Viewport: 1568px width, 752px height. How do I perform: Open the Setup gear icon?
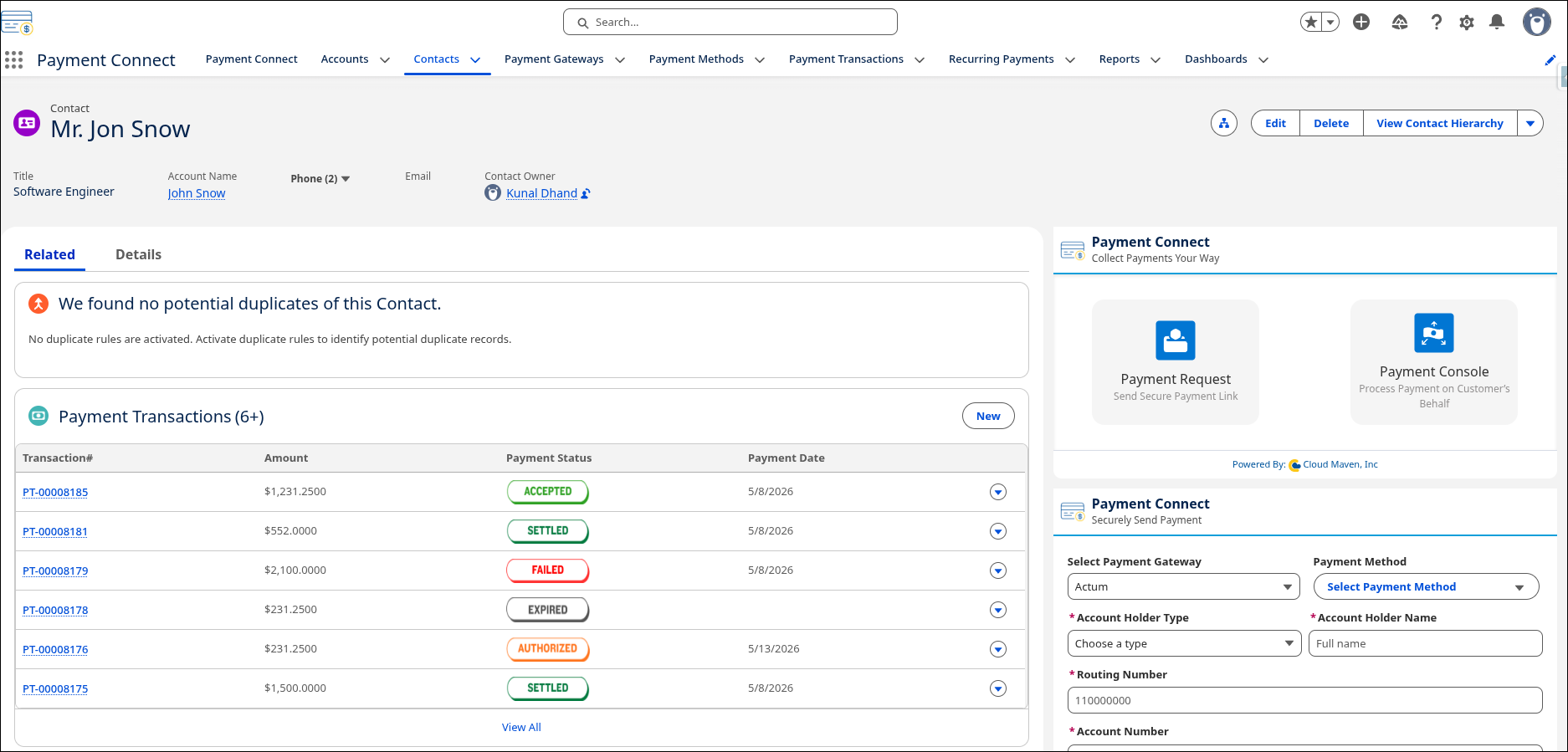[1467, 23]
